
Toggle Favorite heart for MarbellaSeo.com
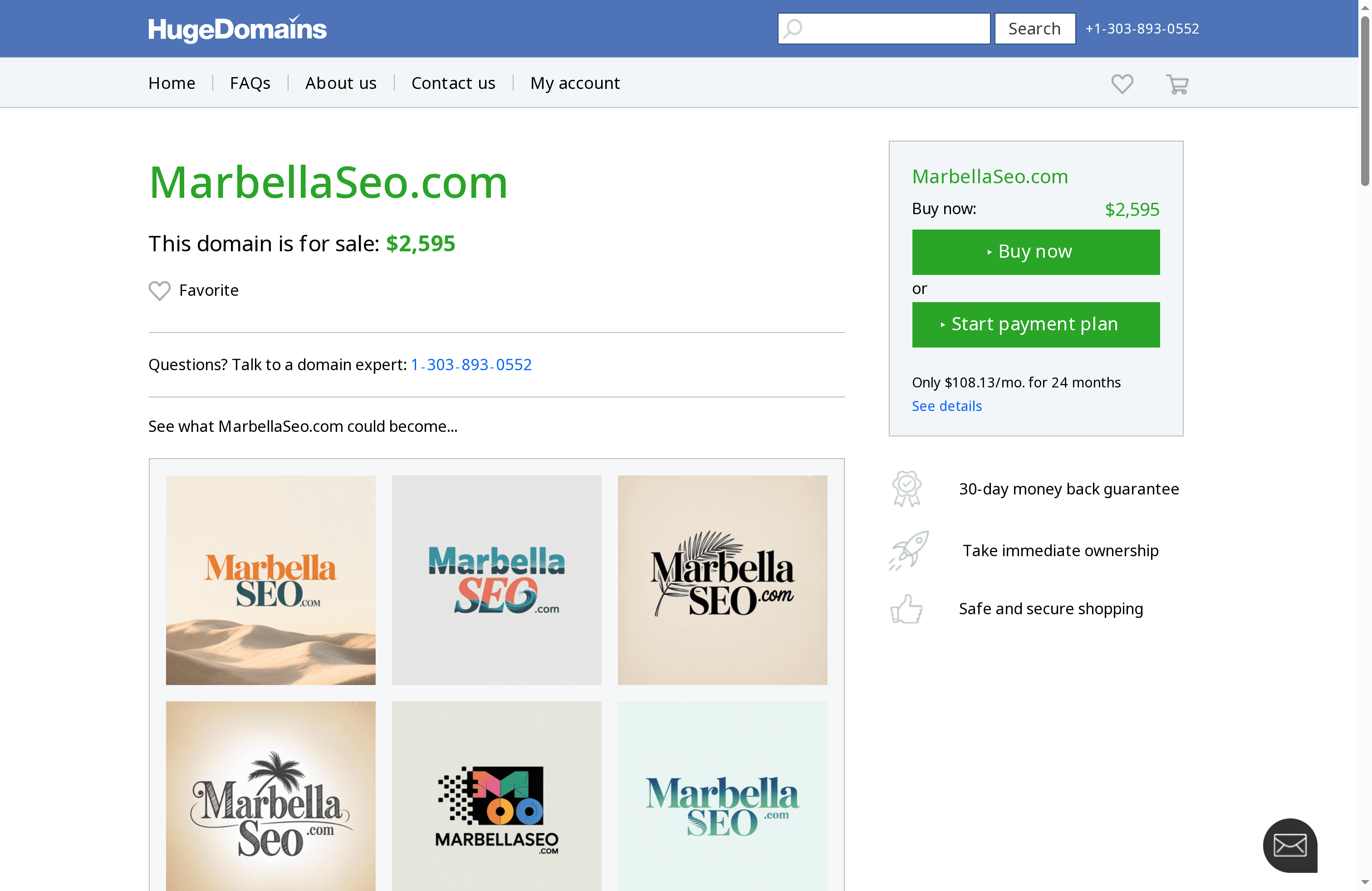click(x=160, y=290)
